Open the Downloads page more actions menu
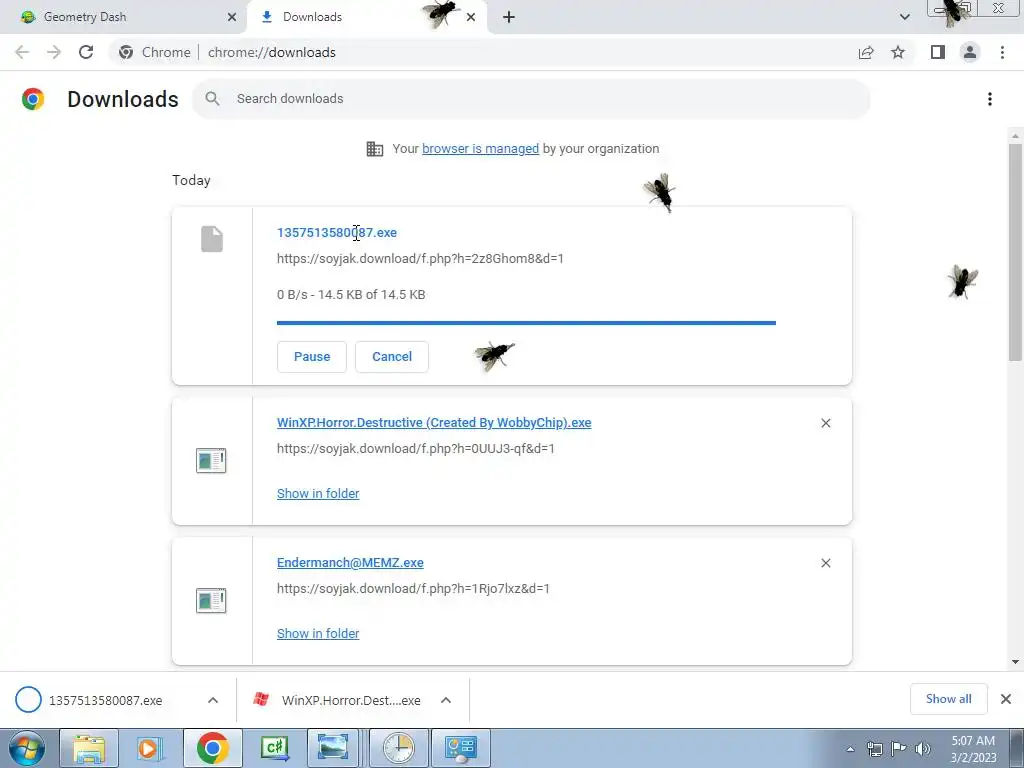1024x768 pixels. tap(990, 99)
